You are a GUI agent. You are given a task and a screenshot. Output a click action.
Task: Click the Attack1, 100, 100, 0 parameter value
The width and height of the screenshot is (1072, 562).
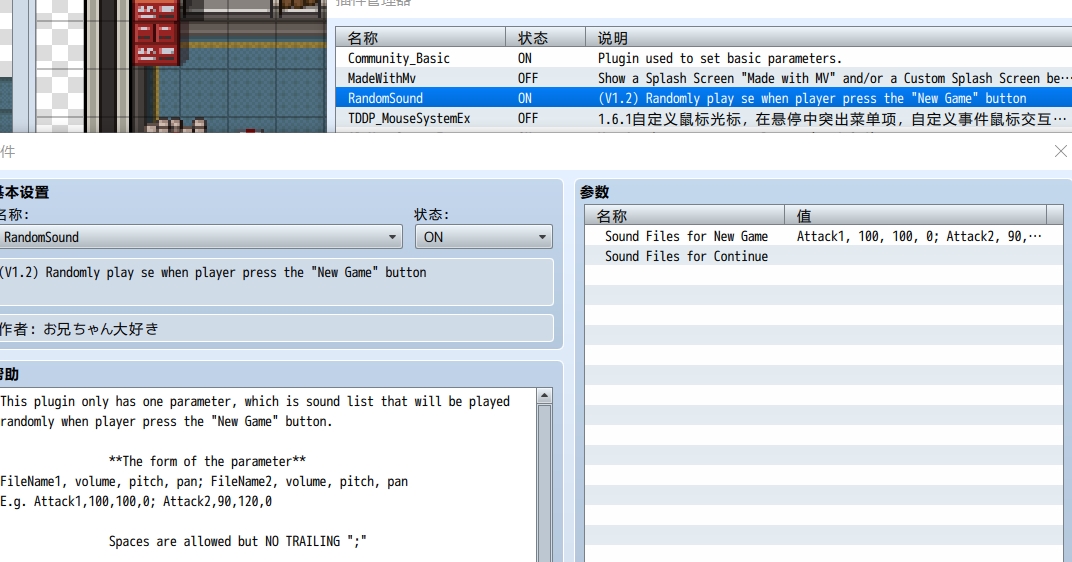tap(919, 236)
